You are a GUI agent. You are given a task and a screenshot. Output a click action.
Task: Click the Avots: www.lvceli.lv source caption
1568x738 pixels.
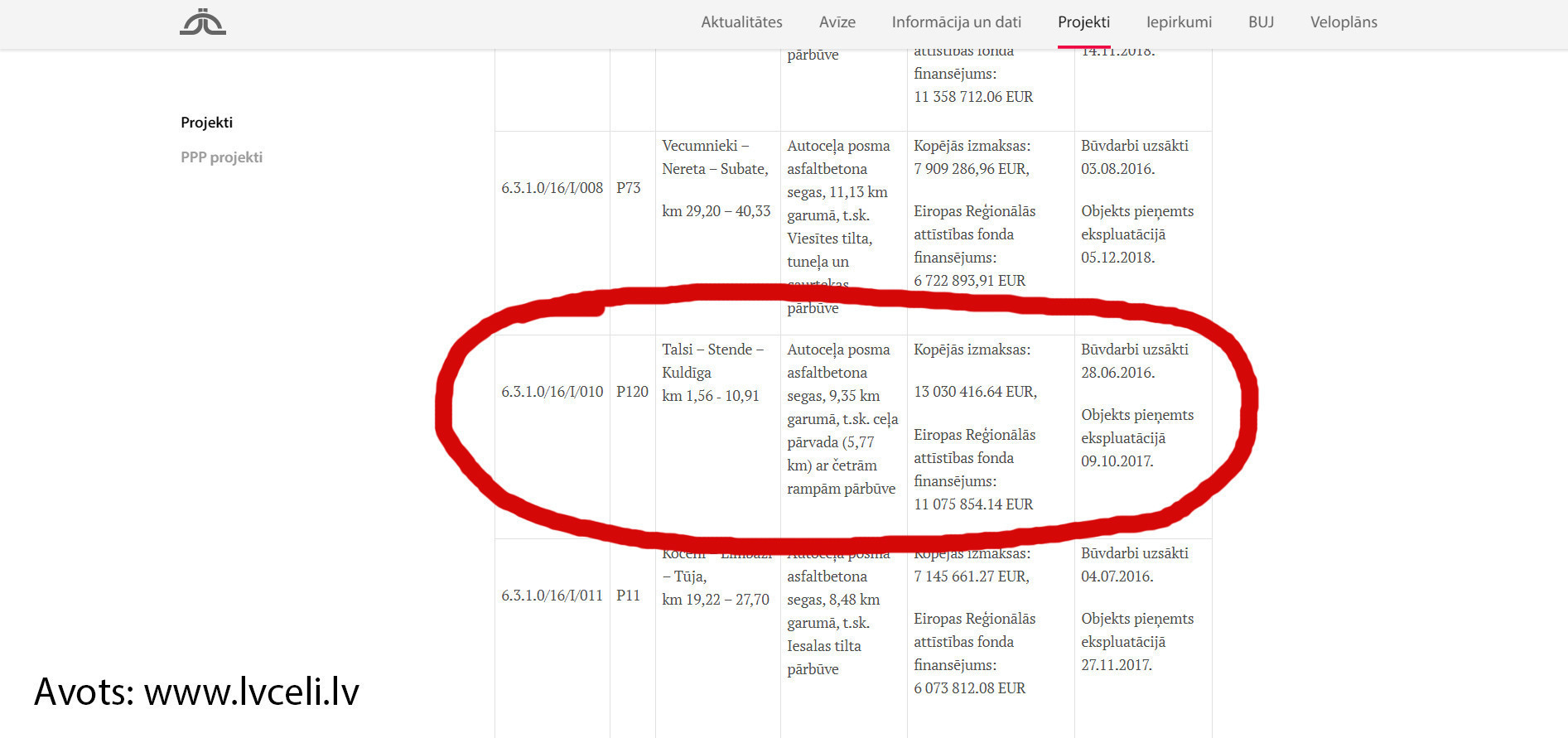click(x=196, y=692)
